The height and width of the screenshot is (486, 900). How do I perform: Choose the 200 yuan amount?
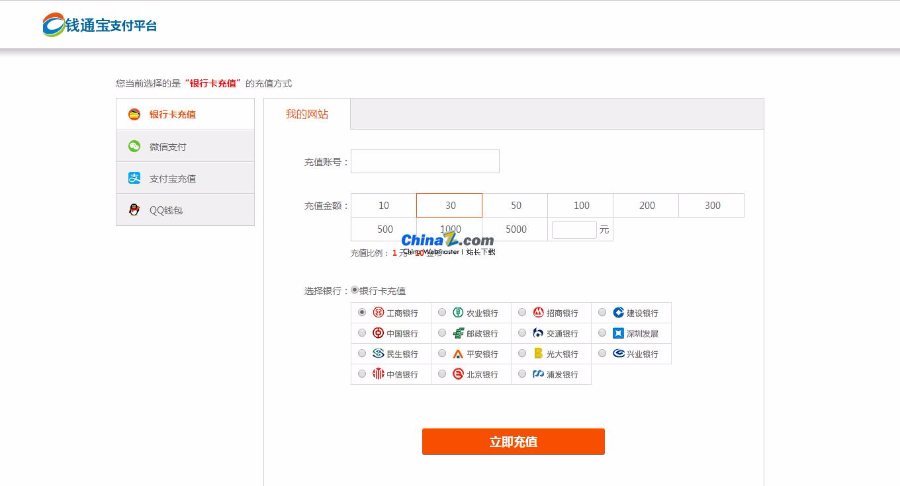[646, 205]
